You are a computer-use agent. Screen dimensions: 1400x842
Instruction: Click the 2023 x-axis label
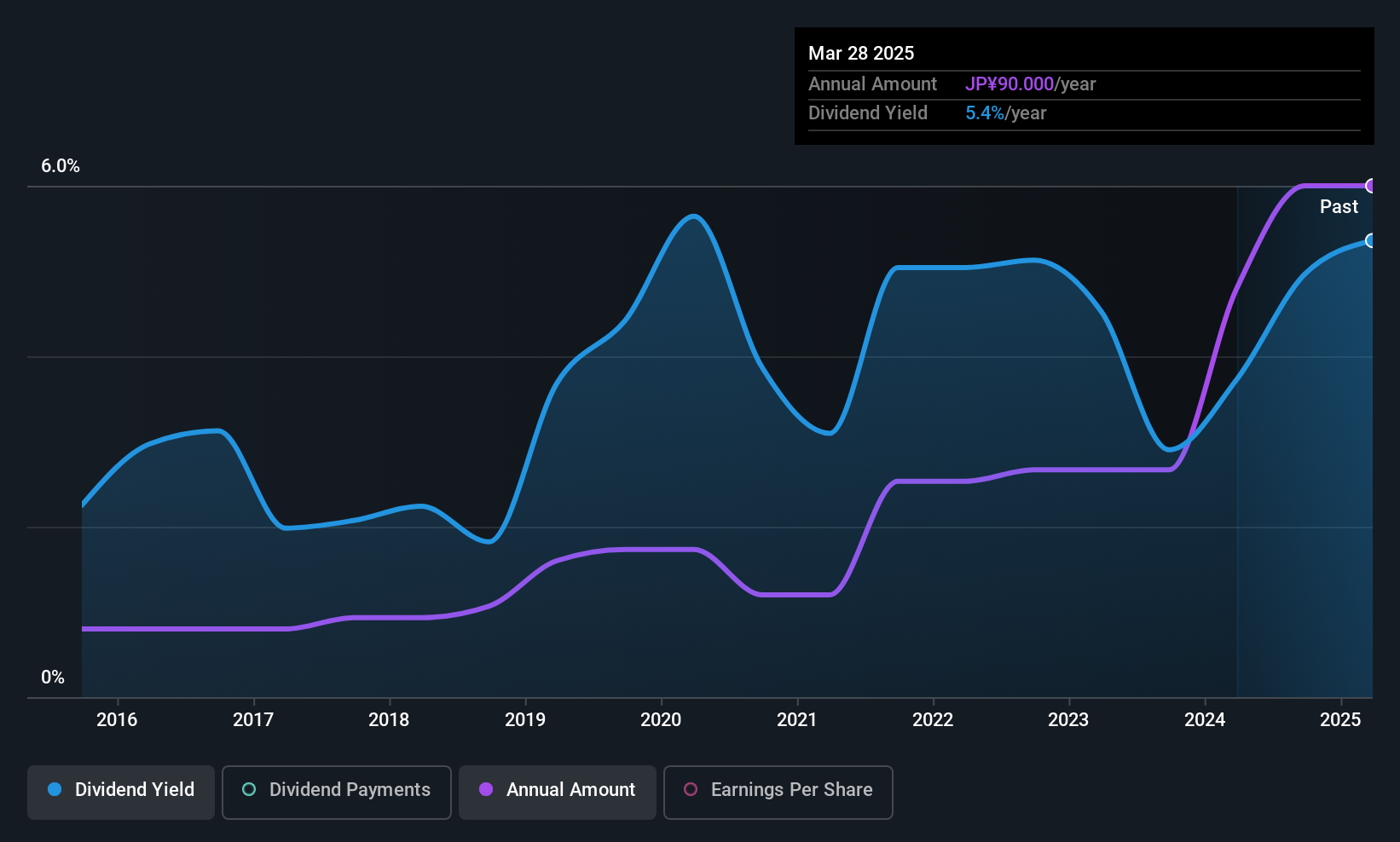pos(1068,720)
